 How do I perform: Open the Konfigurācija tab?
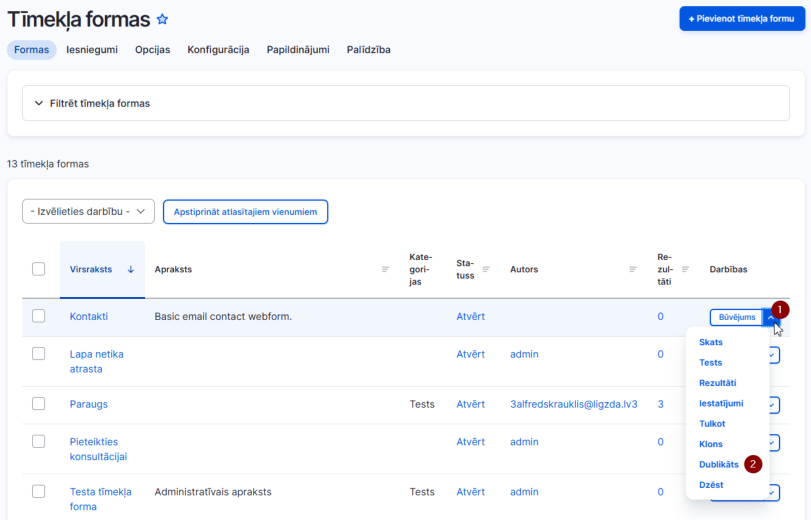coord(218,50)
